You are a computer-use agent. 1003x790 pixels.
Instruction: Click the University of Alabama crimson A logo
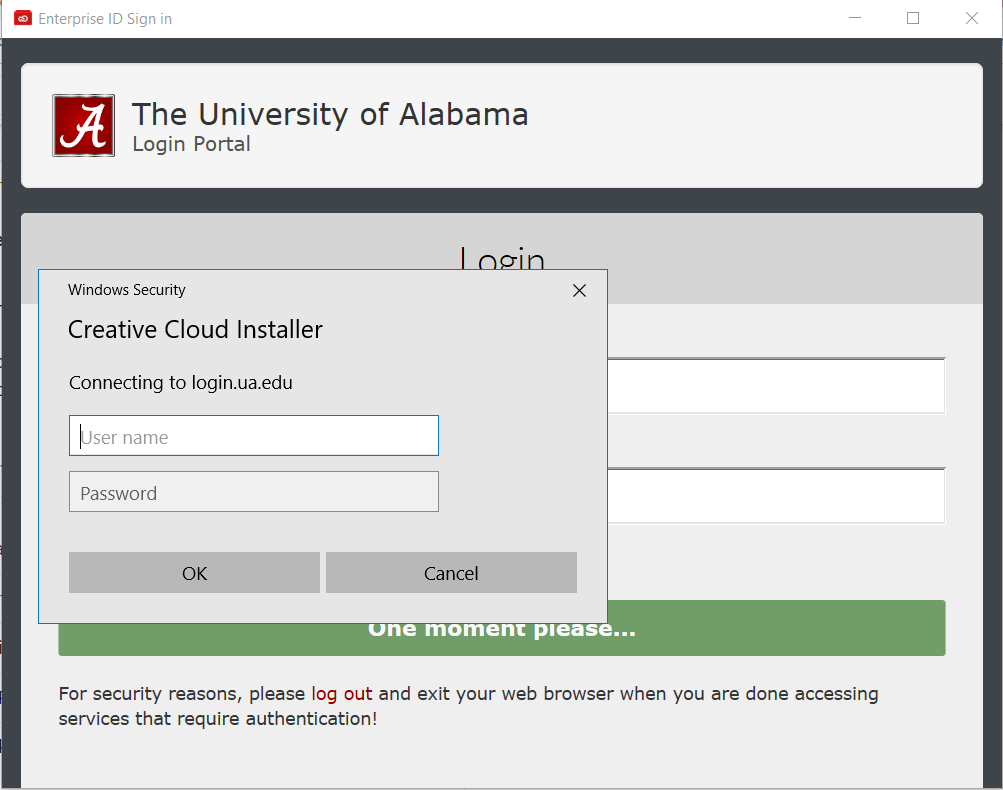pos(84,125)
